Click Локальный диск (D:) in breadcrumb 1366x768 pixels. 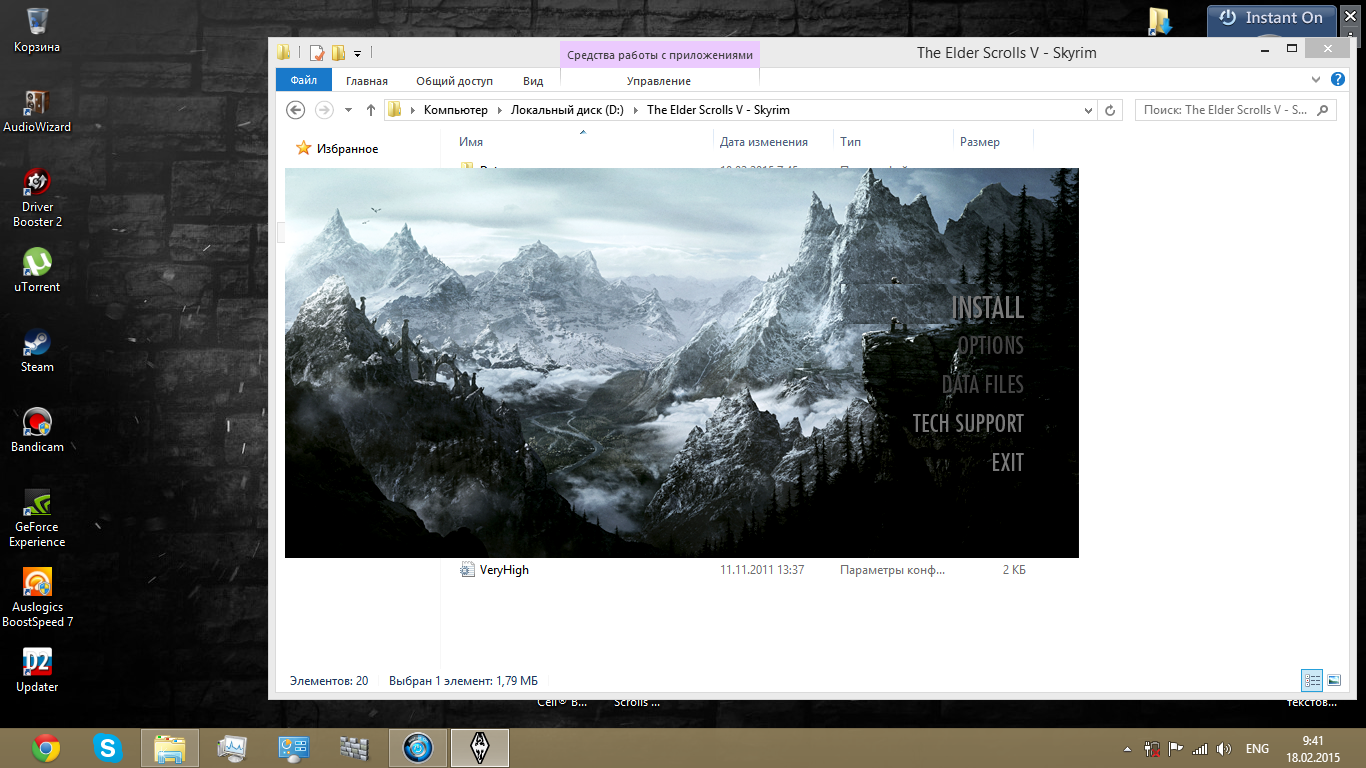click(x=567, y=110)
